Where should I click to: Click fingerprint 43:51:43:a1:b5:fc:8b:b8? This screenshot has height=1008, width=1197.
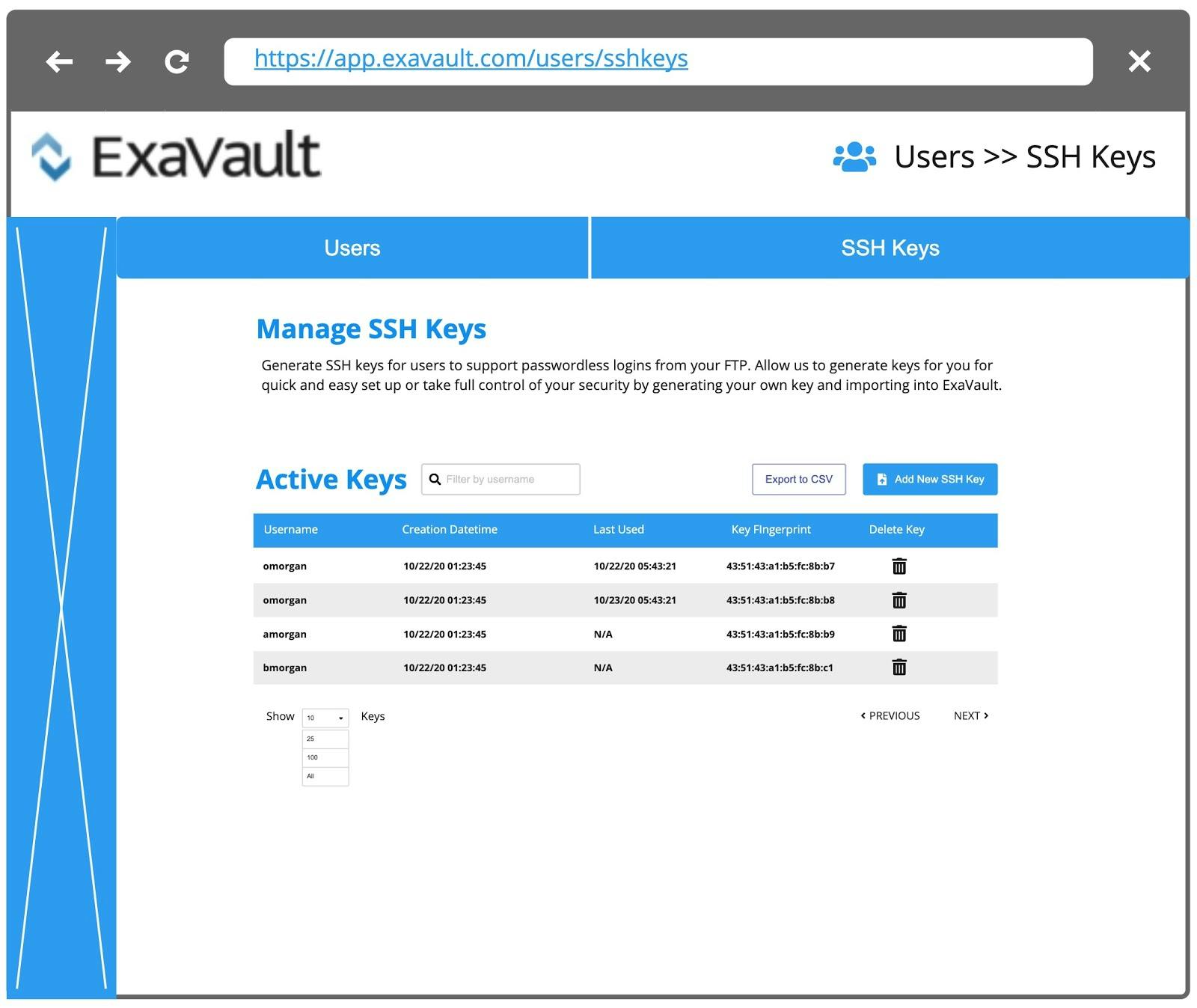780,600
